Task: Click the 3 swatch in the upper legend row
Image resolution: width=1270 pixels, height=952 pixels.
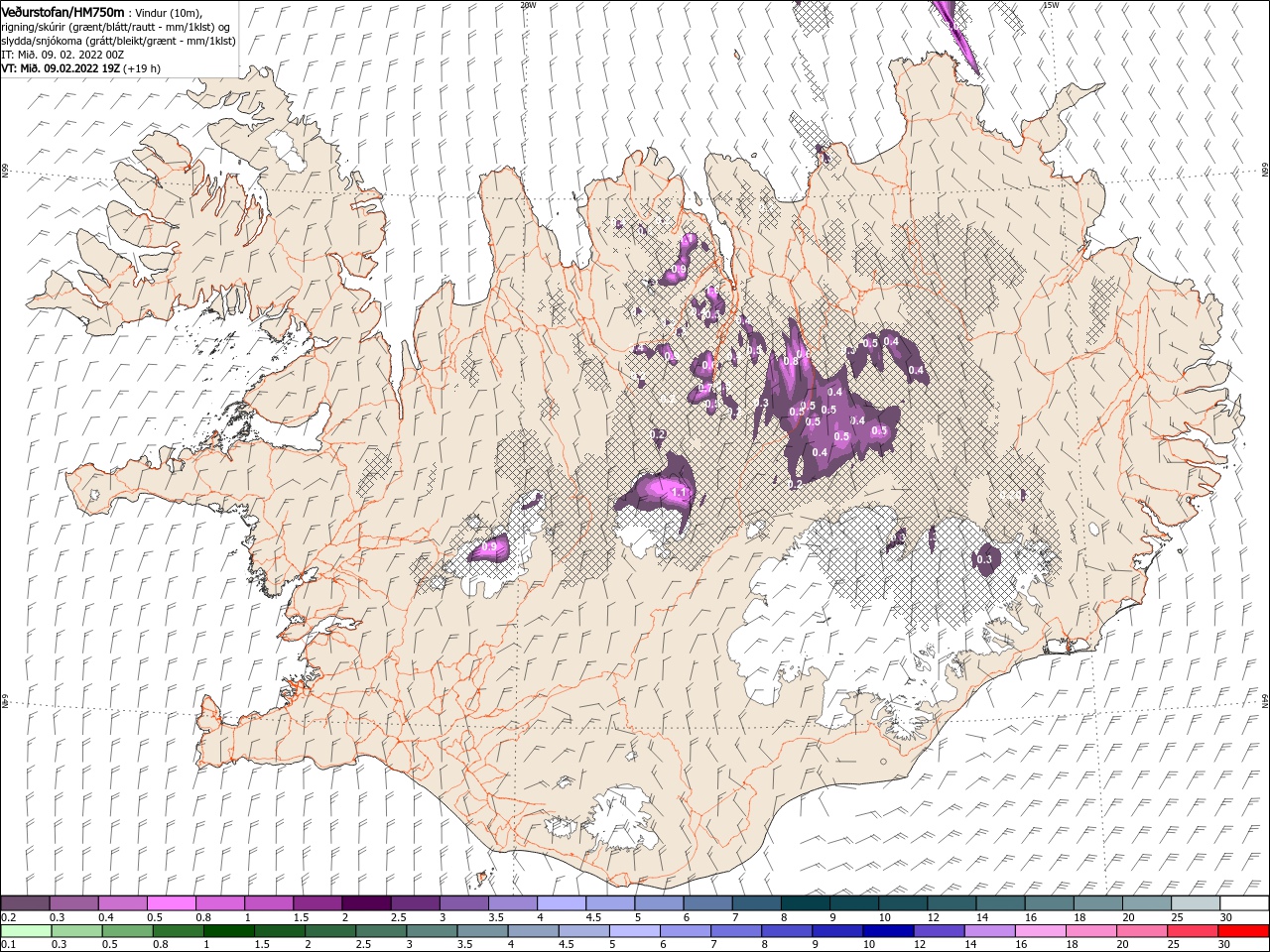Action: coord(463,903)
